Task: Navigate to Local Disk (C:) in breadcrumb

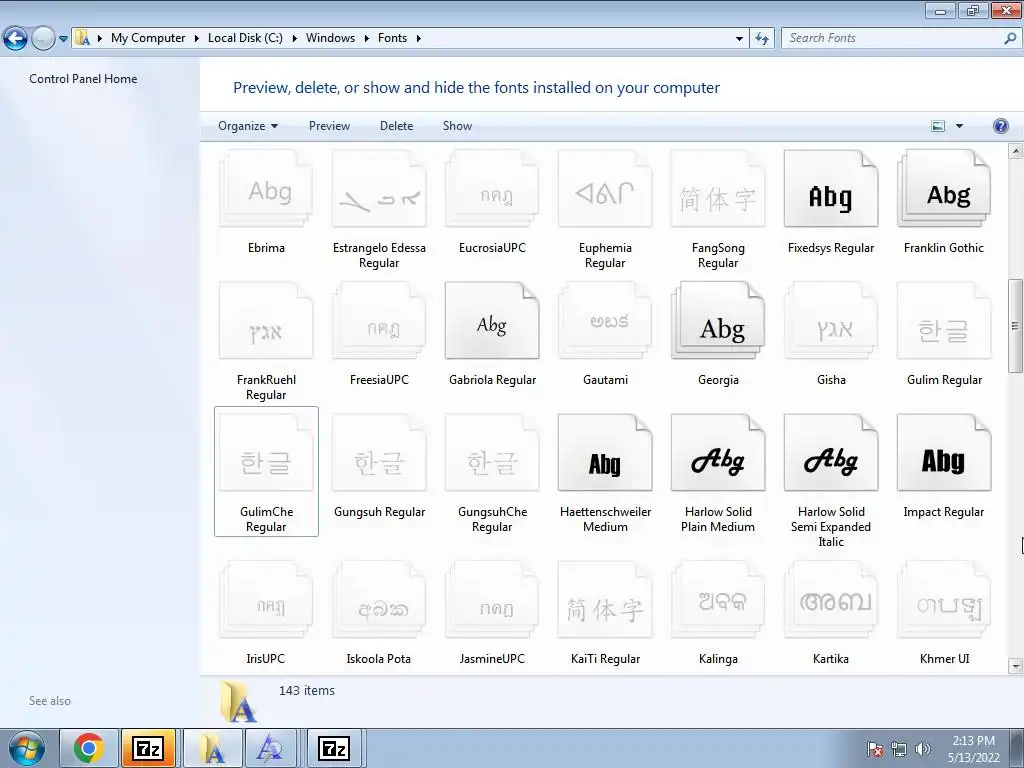Action: tap(245, 38)
